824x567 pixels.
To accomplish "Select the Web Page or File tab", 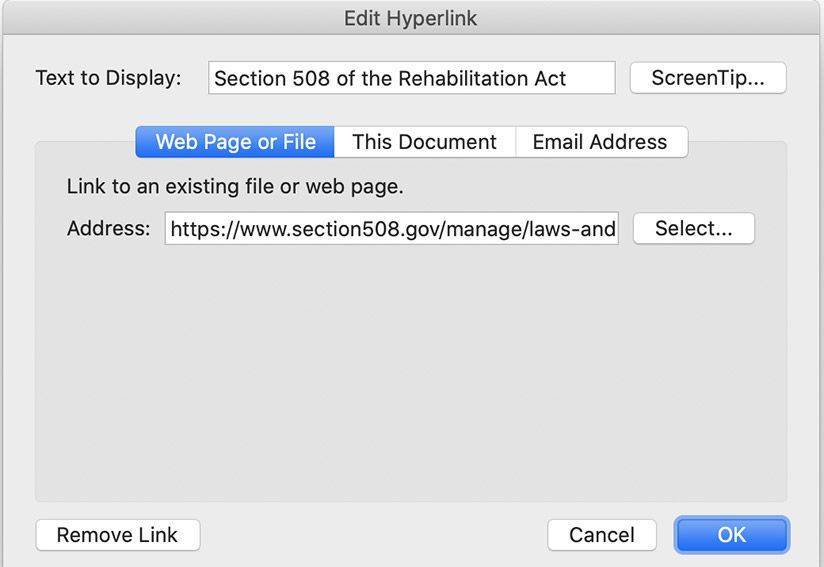I will 235,142.
